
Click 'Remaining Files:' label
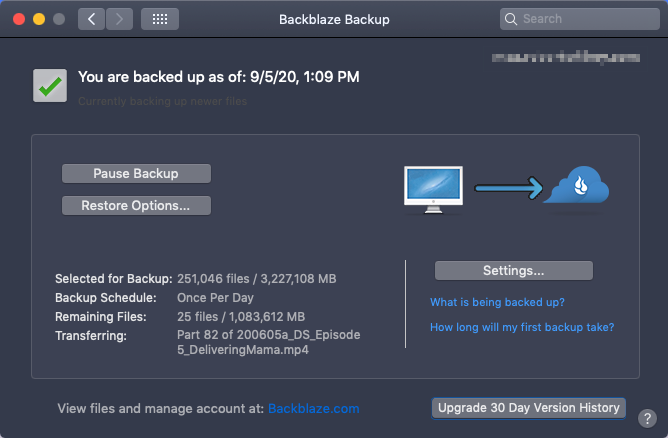[101, 317]
